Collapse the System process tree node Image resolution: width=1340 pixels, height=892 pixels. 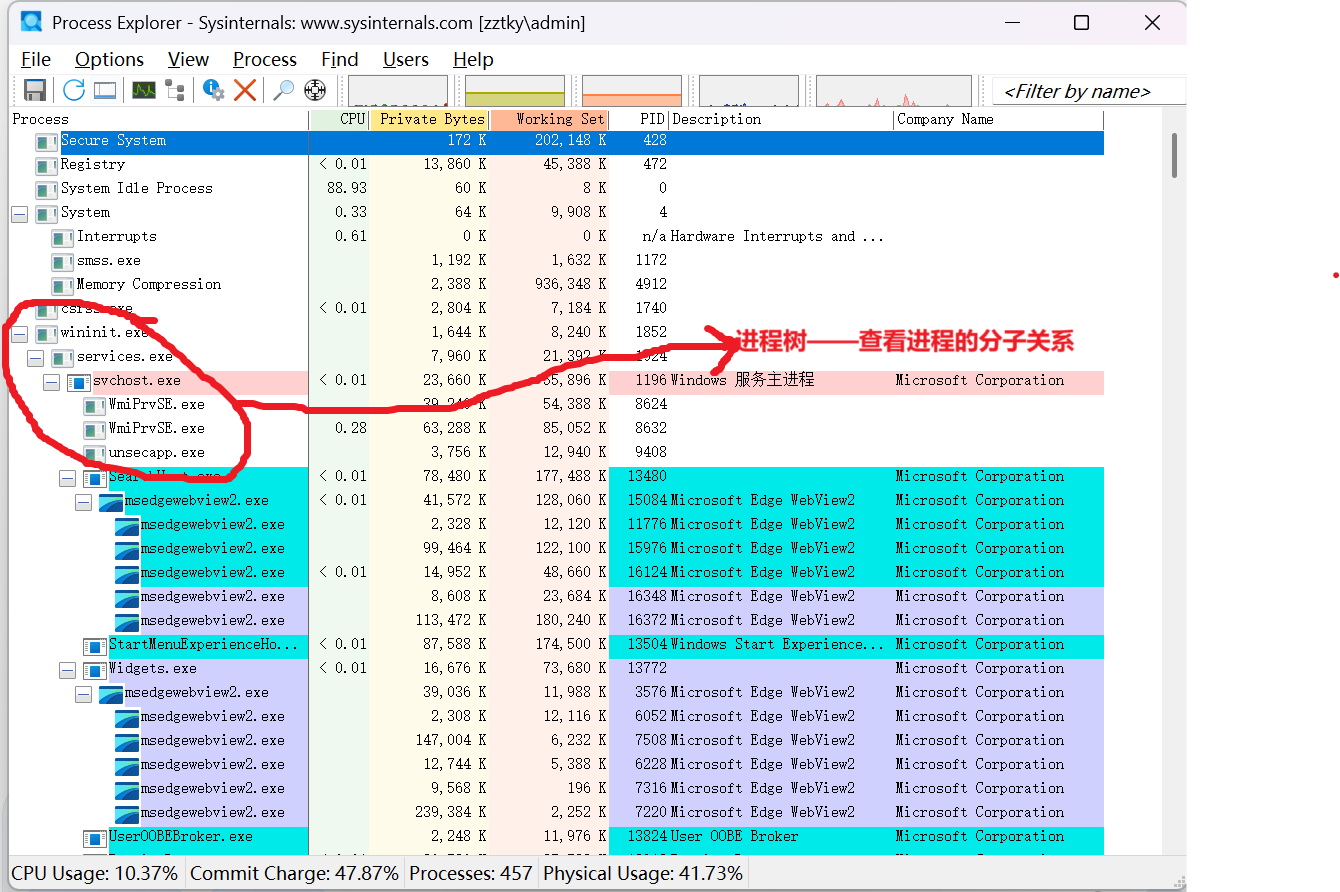tap(19, 213)
